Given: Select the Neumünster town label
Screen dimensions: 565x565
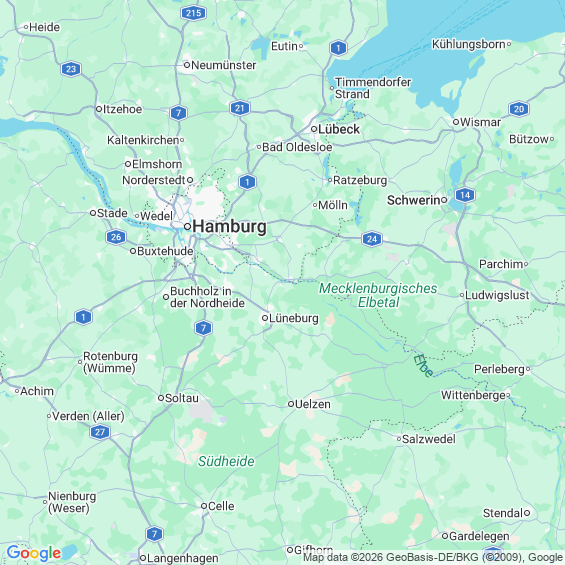Looking at the screenshot, I should [224, 65].
